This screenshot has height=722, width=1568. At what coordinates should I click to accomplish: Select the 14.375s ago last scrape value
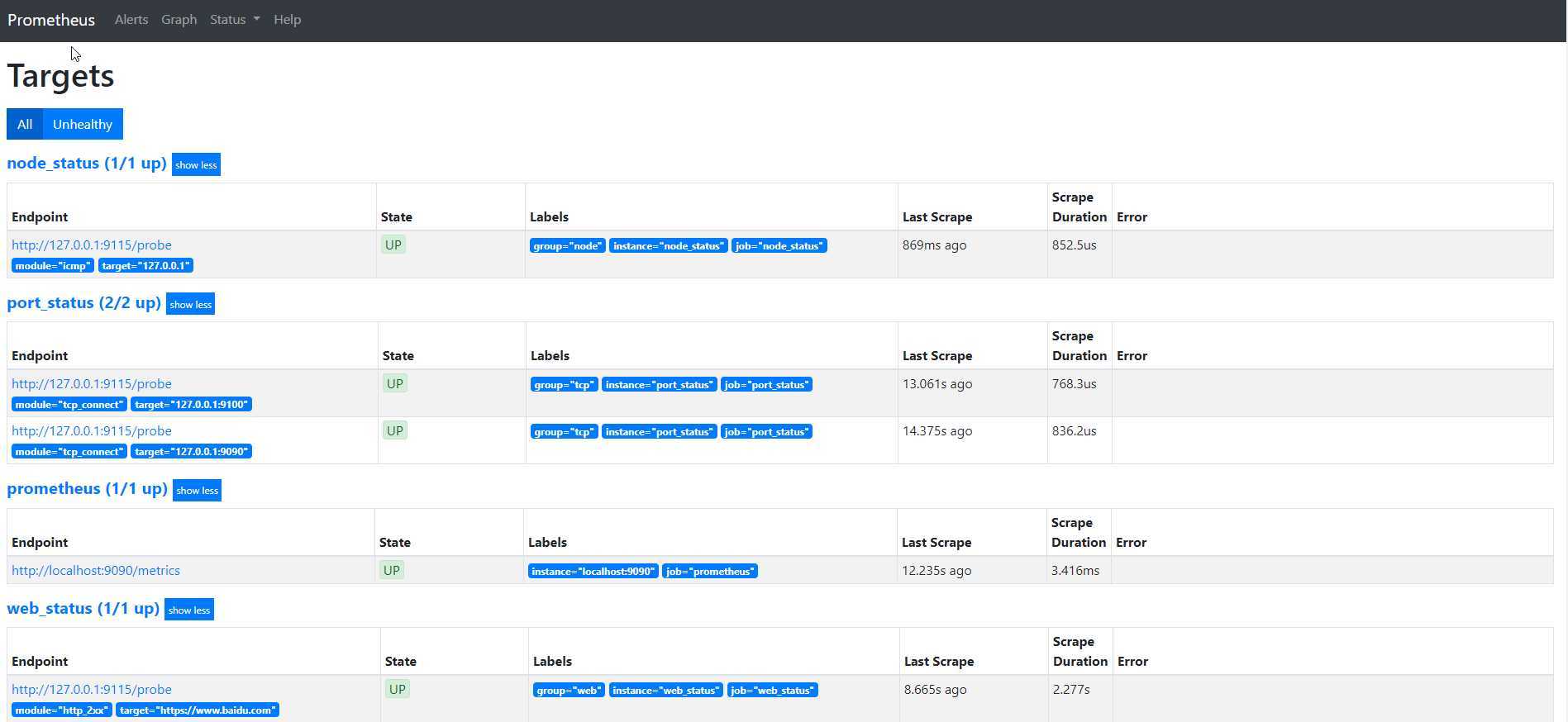(x=937, y=431)
